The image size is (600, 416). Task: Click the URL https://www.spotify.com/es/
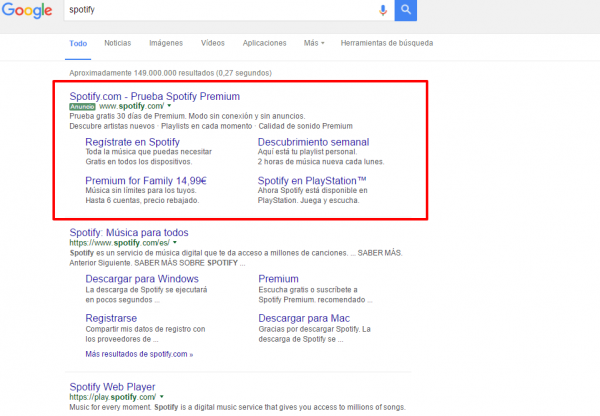coord(119,243)
